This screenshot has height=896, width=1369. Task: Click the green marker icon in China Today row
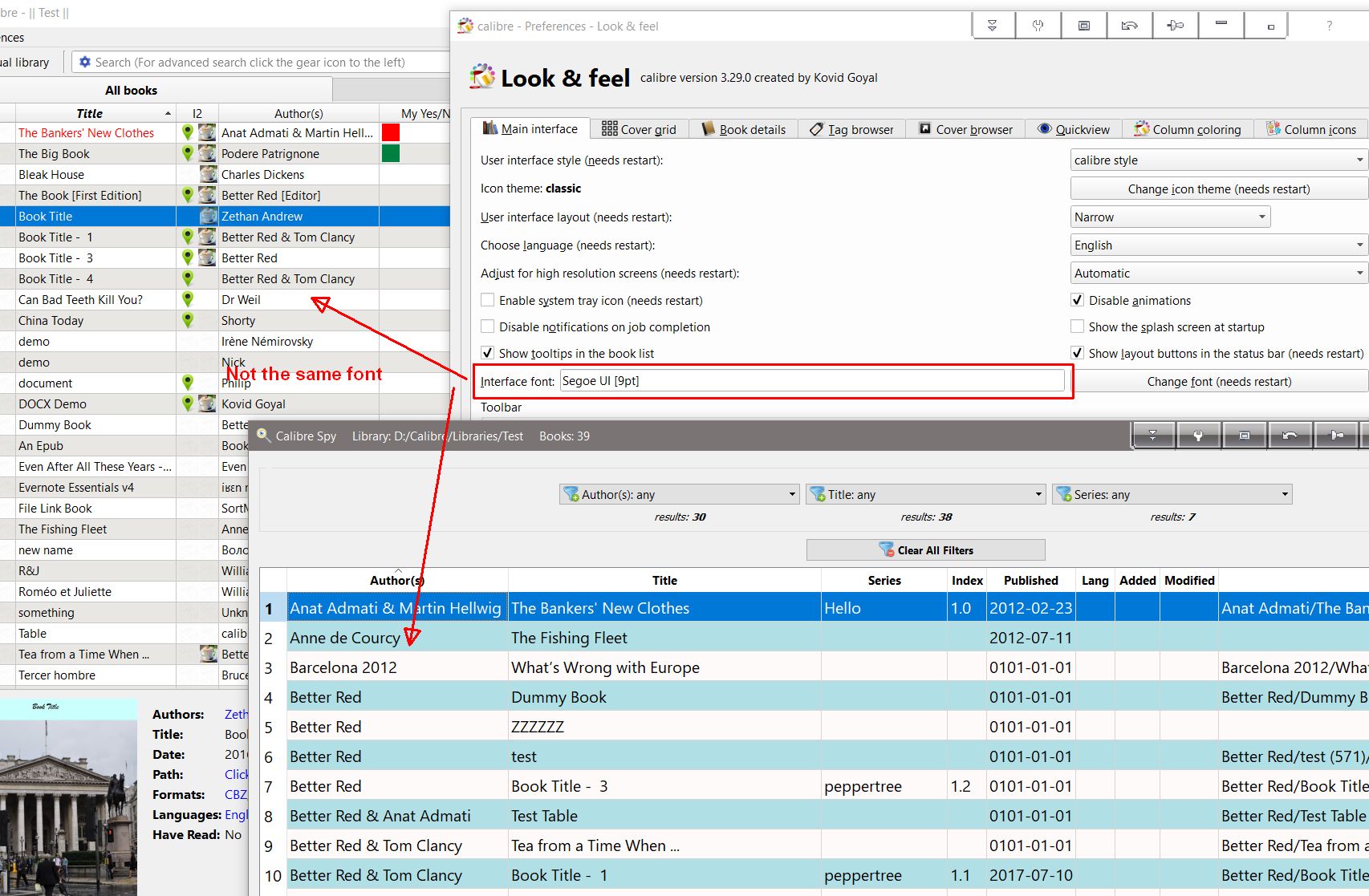[x=188, y=320]
